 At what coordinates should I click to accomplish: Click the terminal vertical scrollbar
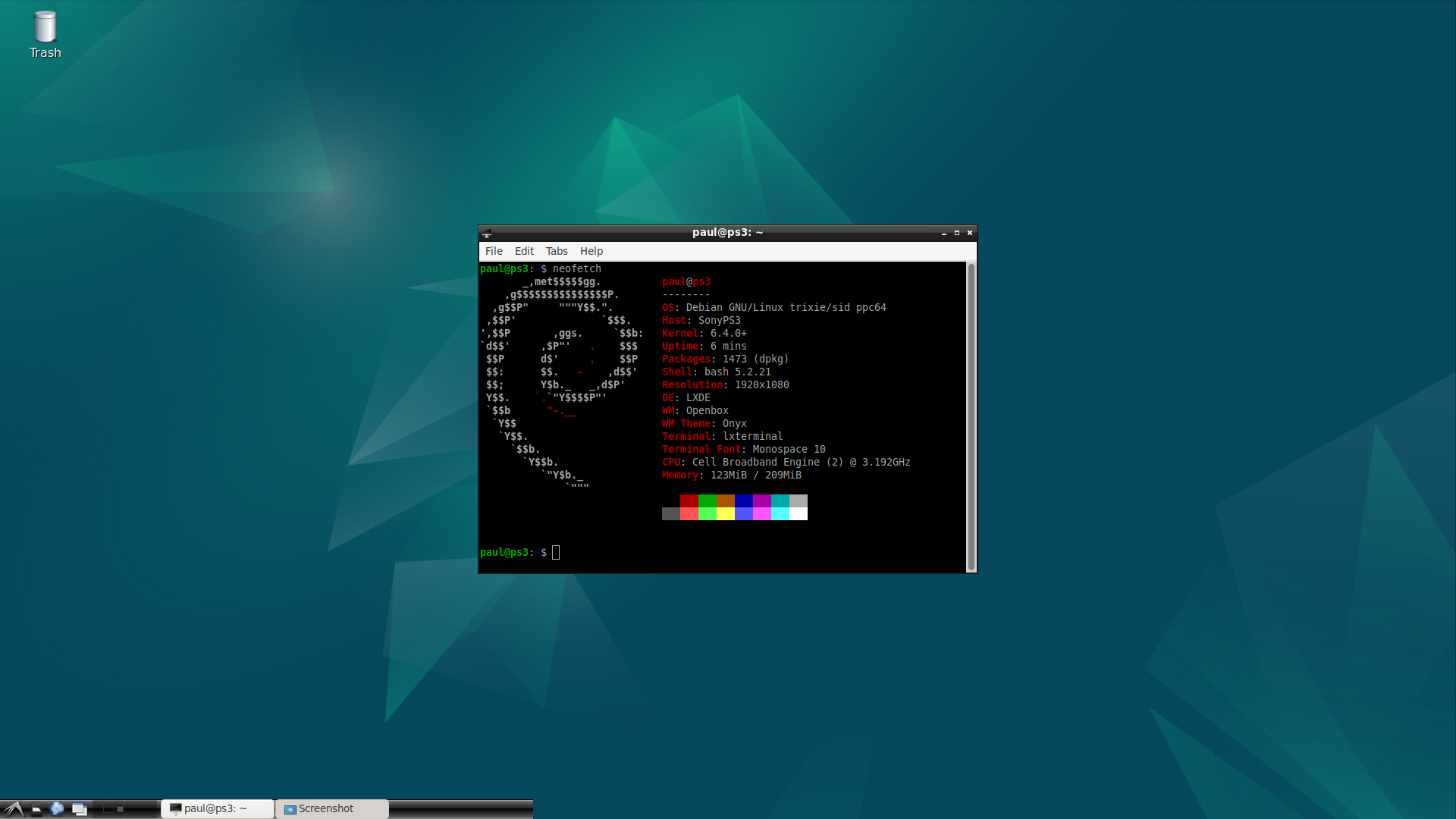971,417
